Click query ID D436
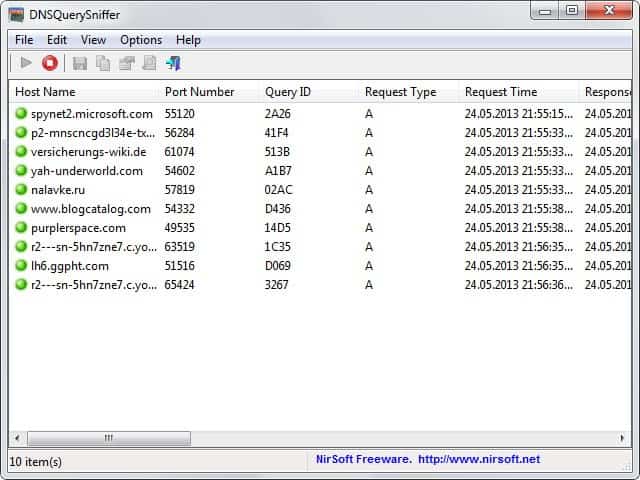This screenshot has height=480, width=640. tap(278, 209)
